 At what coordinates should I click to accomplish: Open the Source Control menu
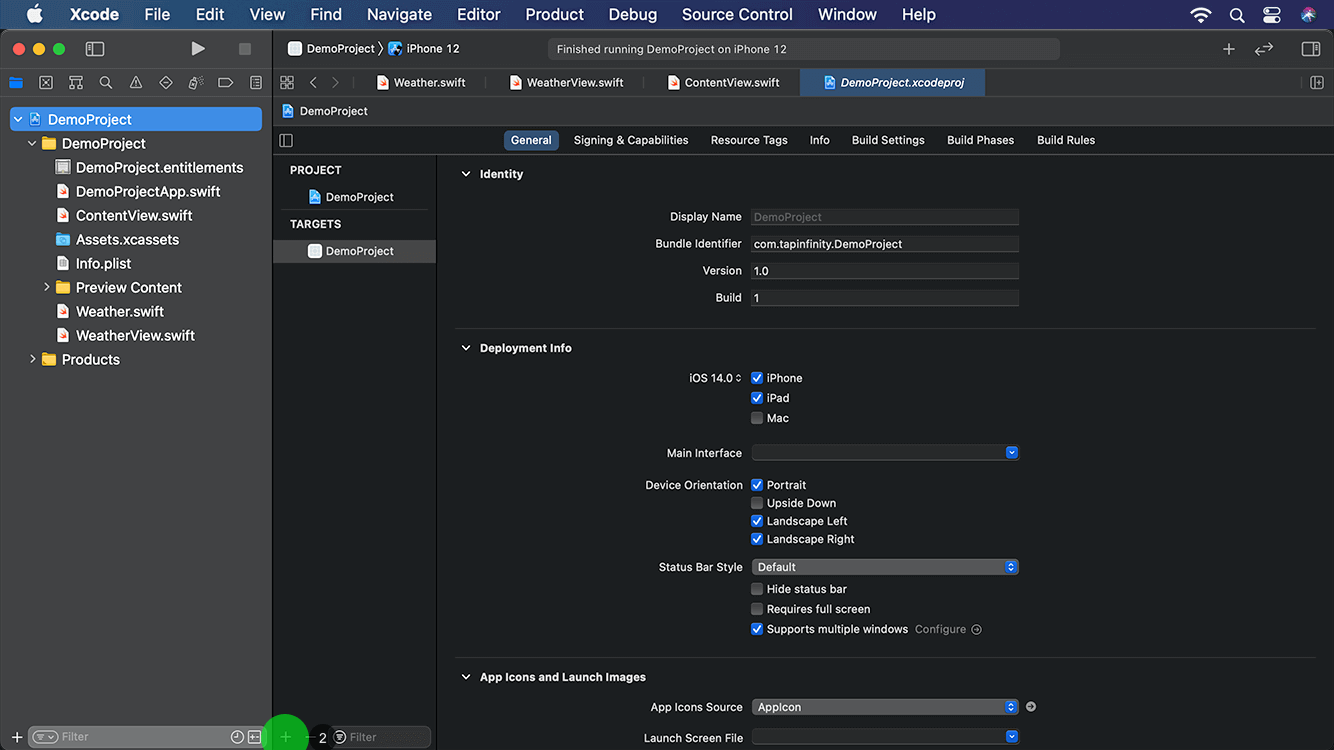(x=737, y=15)
